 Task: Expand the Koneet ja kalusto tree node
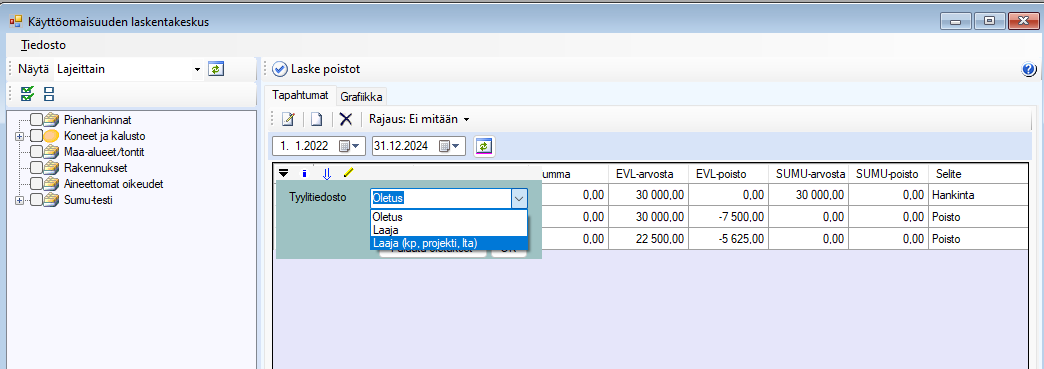click(19, 136)
